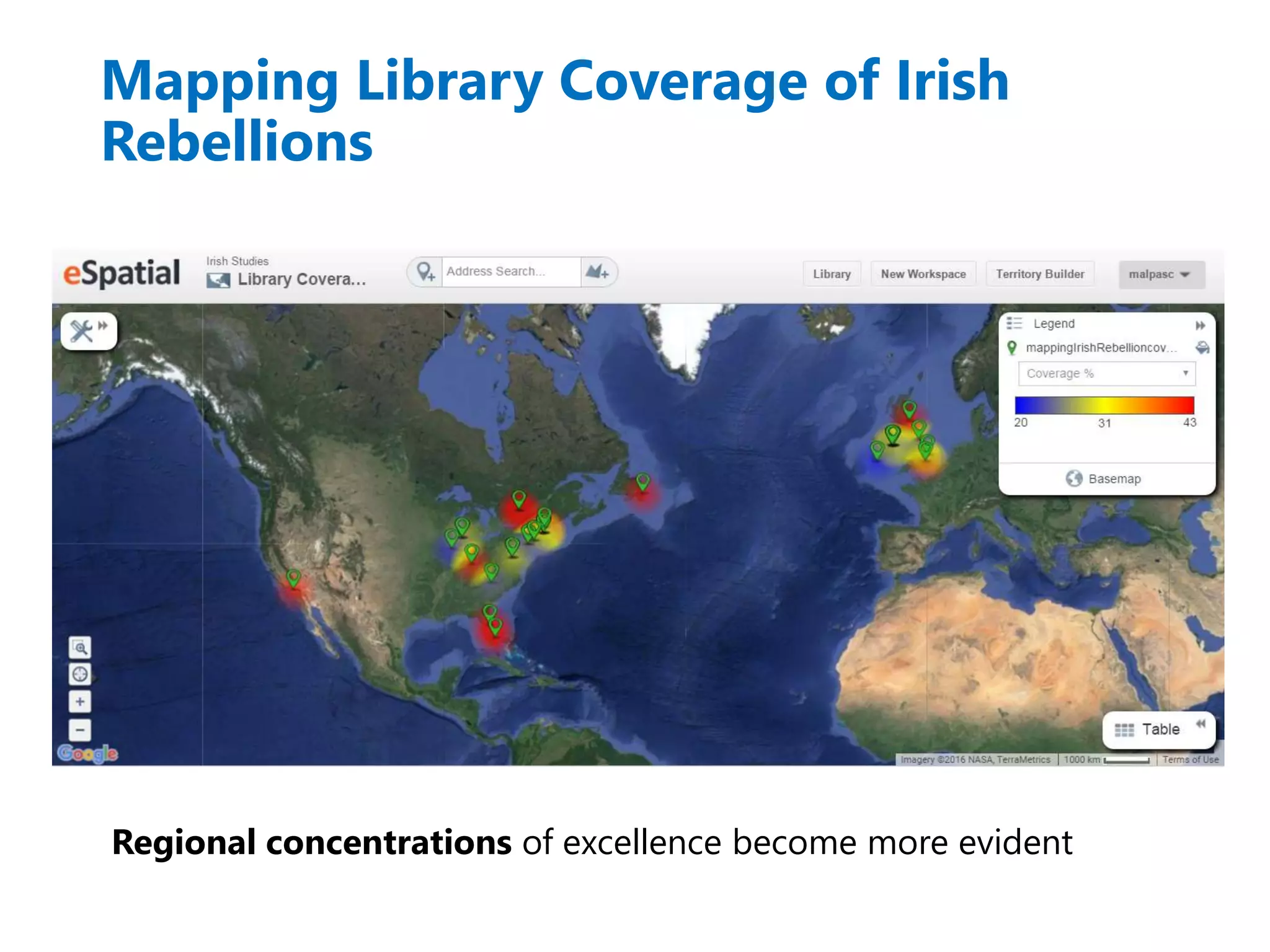Zoom out with the minus button
1270x952 pixels.
click(80, 730)
